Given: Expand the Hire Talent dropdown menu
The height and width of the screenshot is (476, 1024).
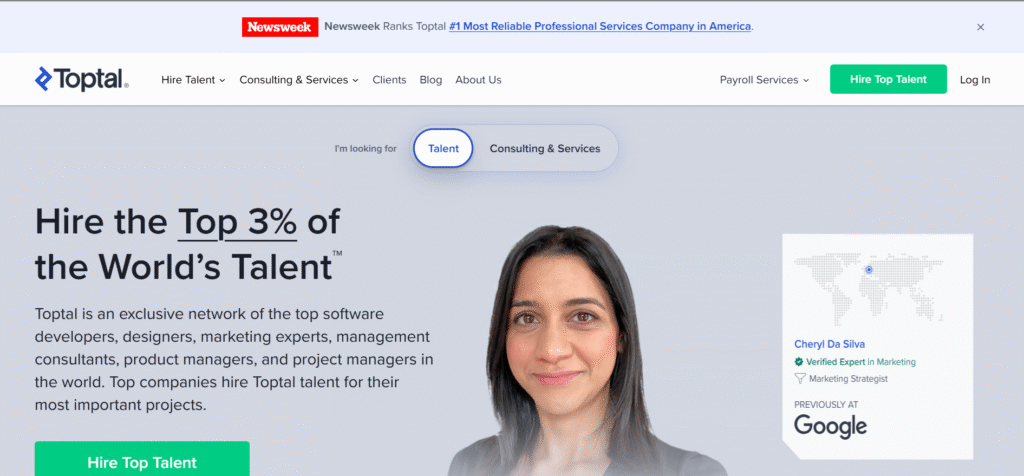Looking at the screenshot, I should pyautogui.click(x=193, y=80).
